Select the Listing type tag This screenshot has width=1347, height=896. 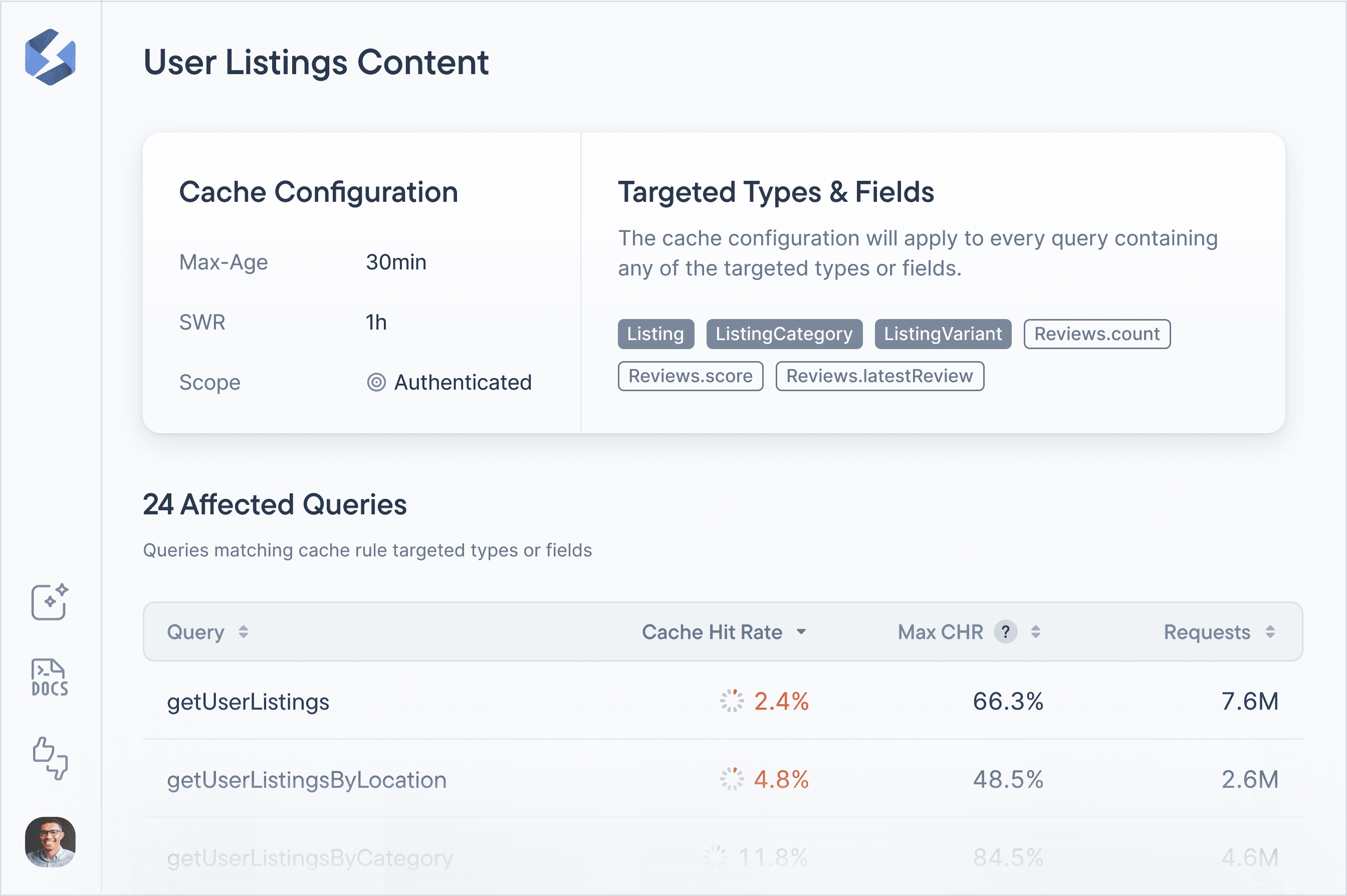[x=655, y=334]
